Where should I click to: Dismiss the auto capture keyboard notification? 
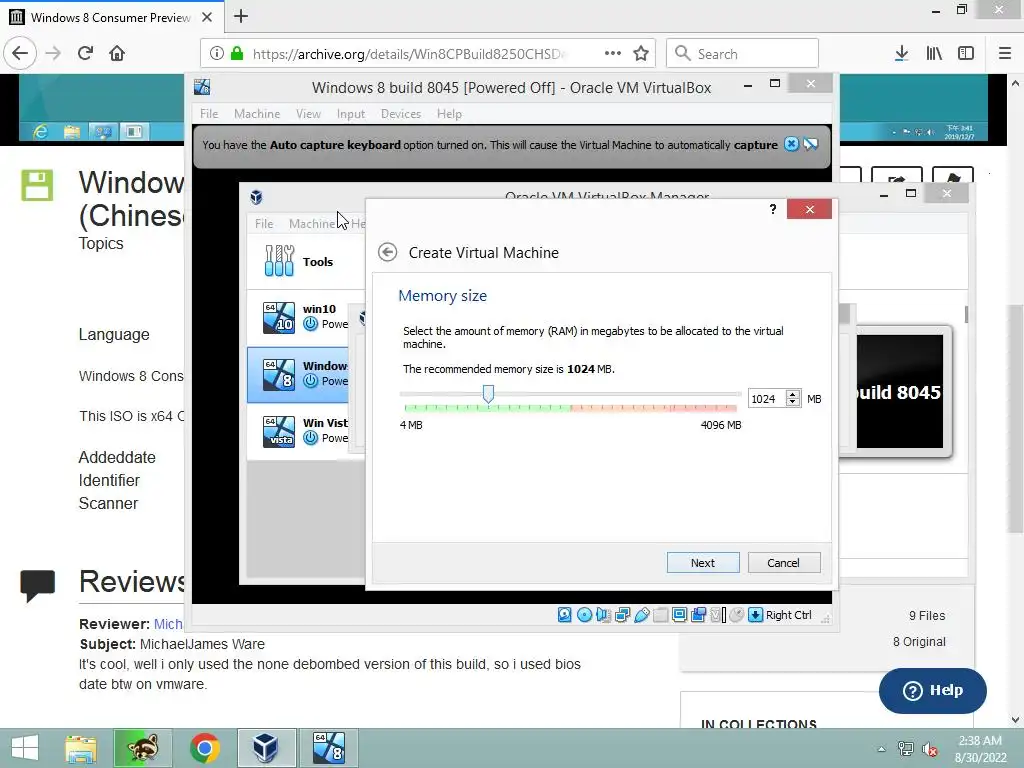click(x=791, y=144)
